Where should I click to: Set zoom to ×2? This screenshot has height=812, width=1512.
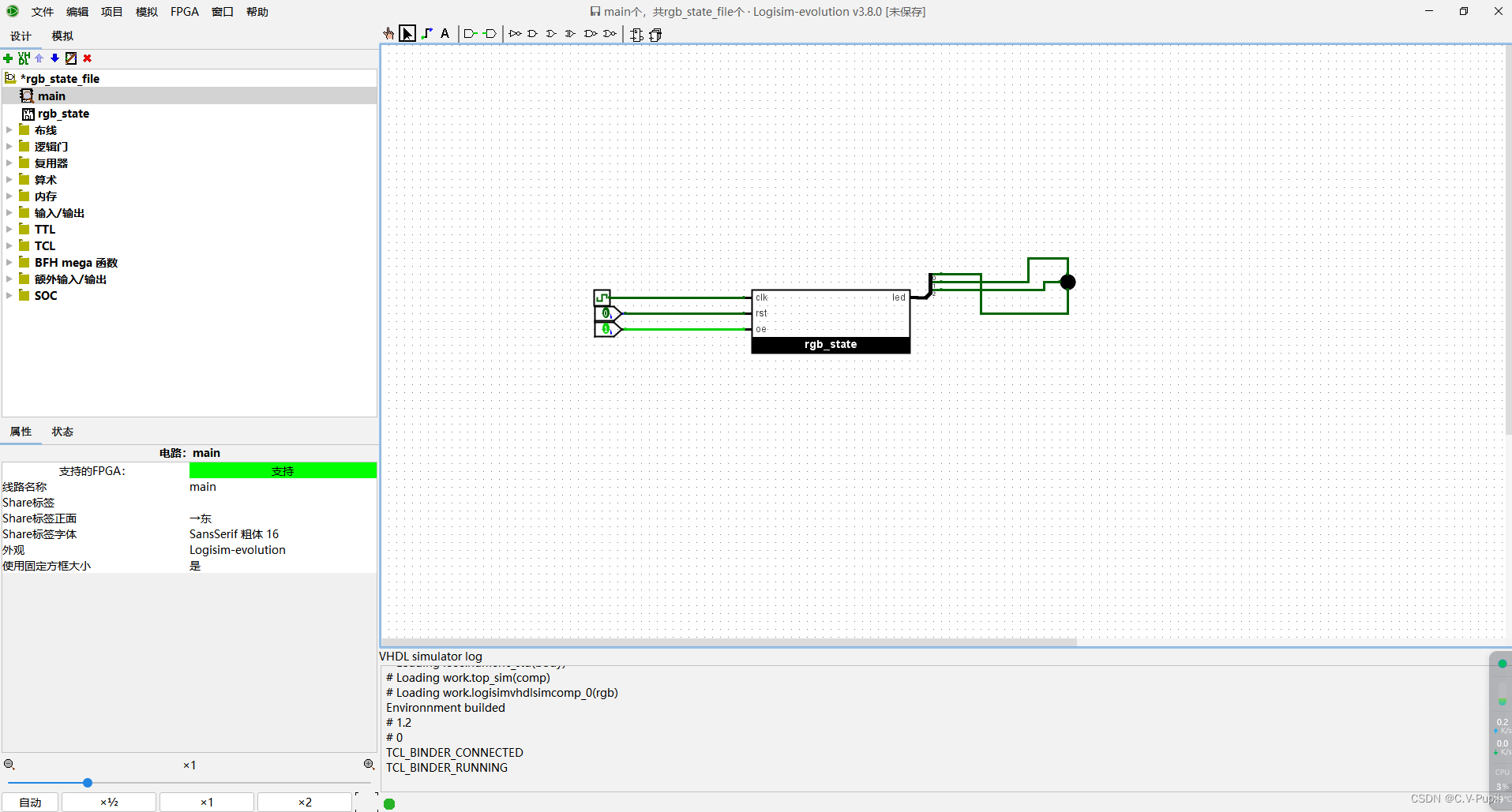[305, 803]
